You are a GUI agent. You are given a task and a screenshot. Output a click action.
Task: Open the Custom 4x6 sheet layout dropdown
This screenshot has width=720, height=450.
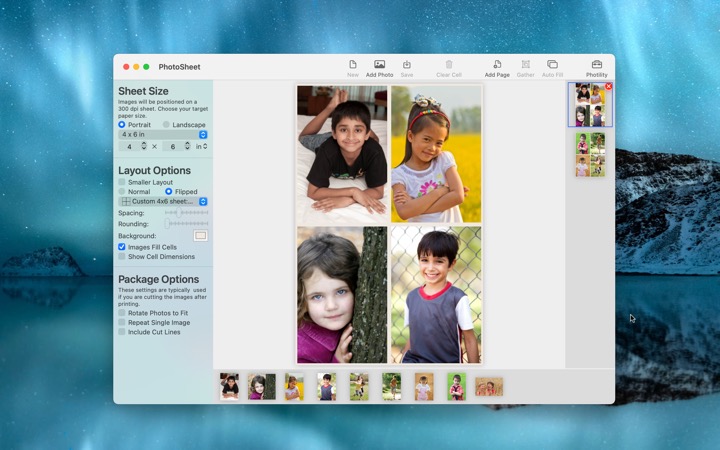click(163, 202)
